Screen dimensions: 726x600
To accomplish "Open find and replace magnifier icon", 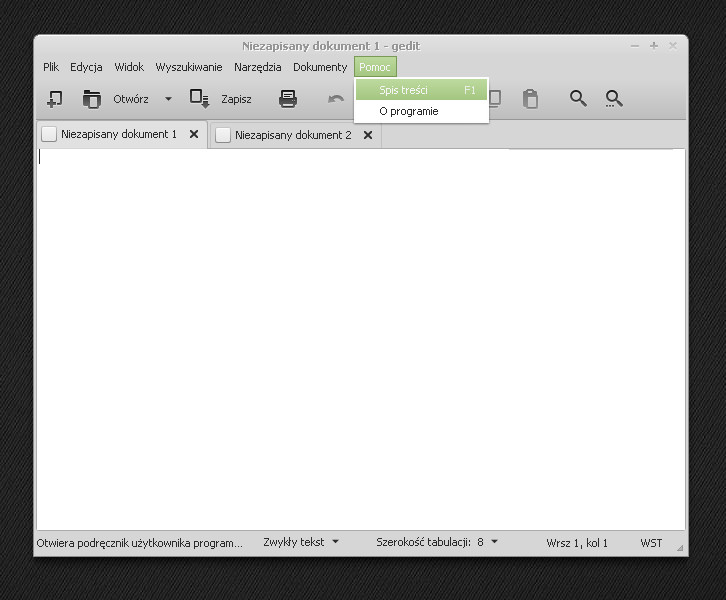I will point(614,99).
